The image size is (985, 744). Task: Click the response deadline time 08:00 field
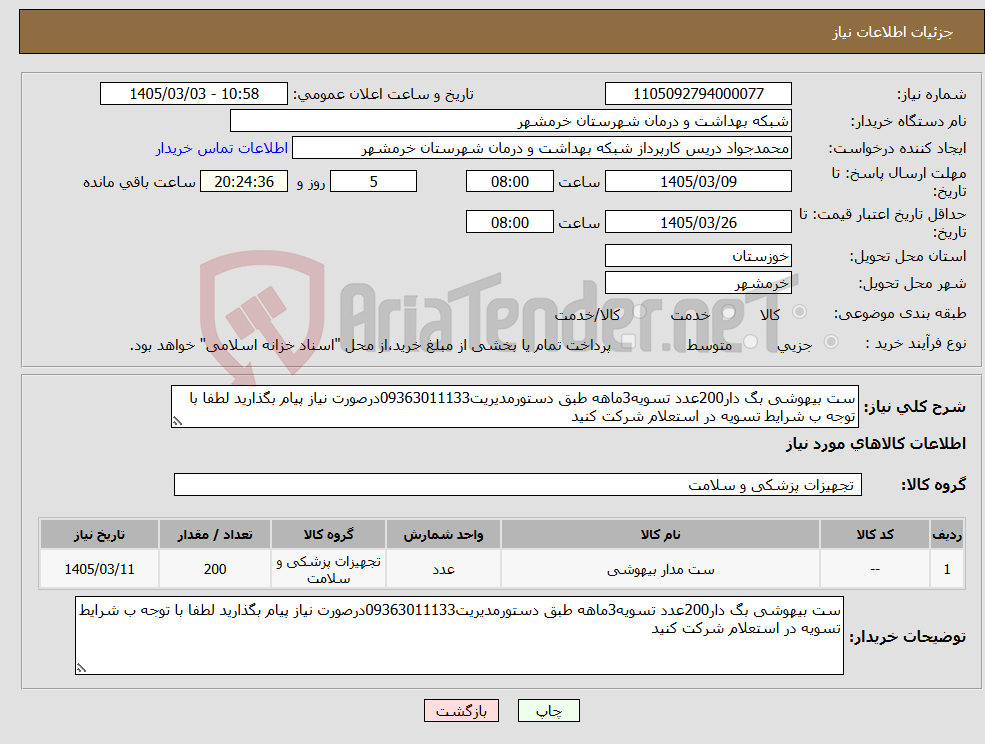[x=509, y=182]
